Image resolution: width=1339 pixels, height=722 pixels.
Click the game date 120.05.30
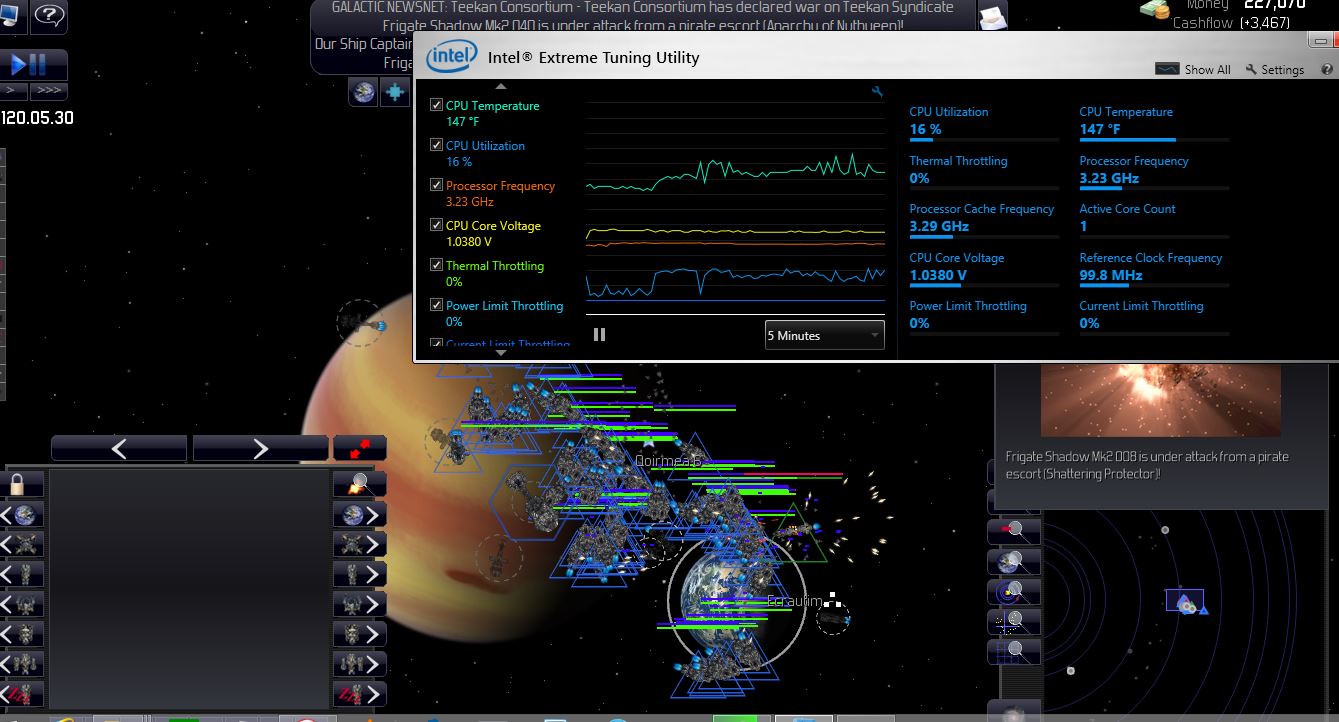coord(37,118)
